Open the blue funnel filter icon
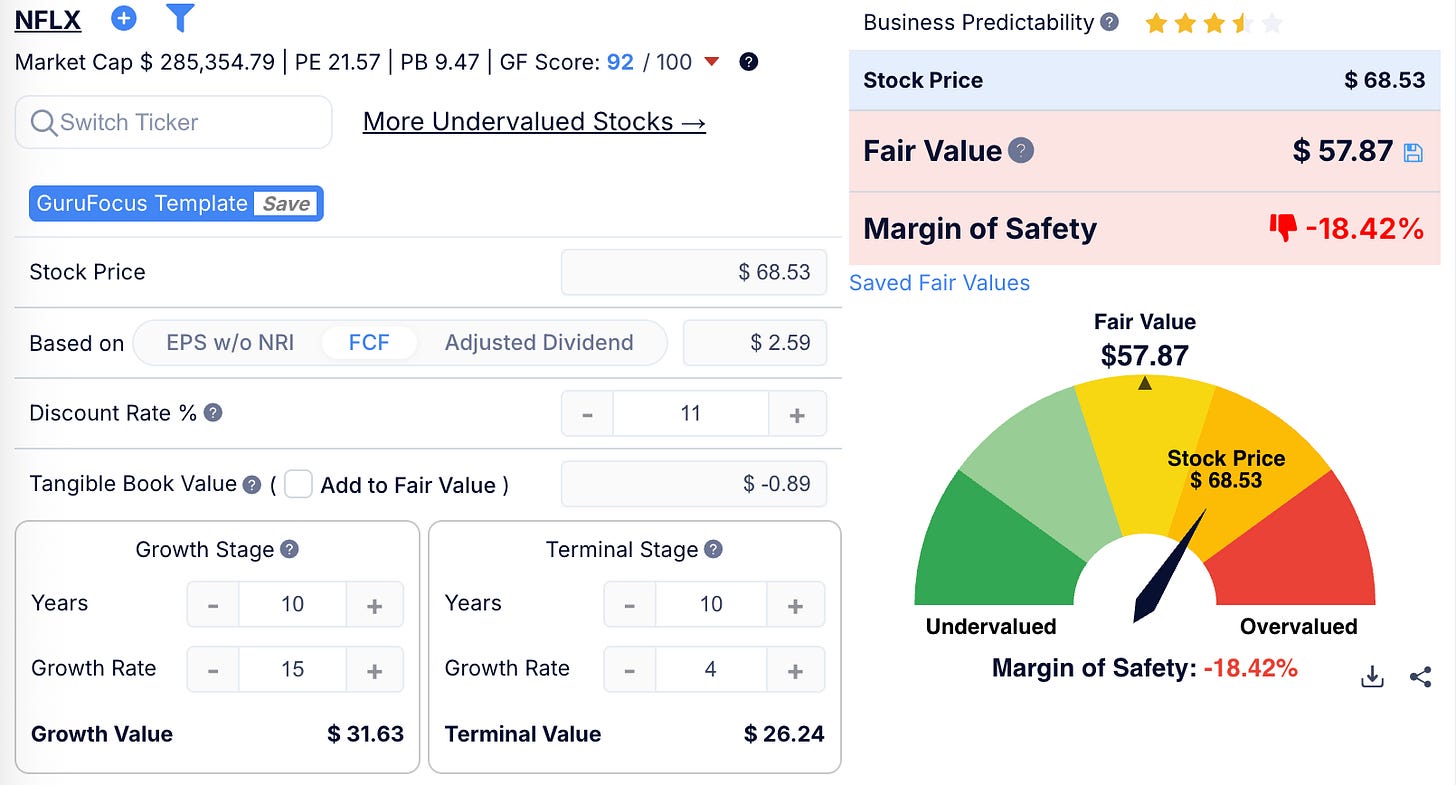The height and width of the screenshot is (785, 1456). pyautogui.click(x=180, y=18)
